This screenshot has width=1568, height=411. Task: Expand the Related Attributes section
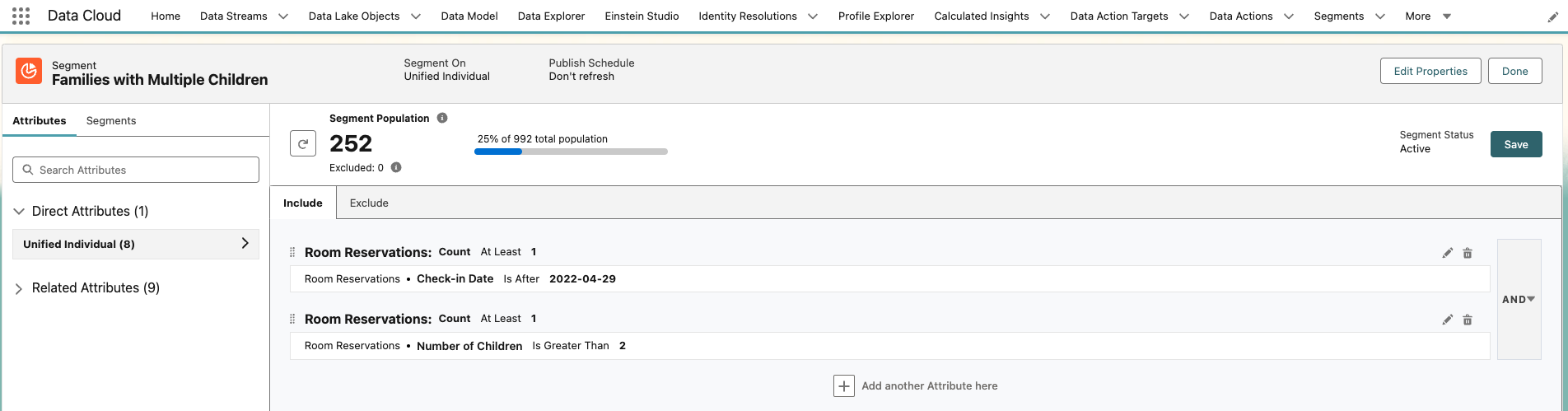point(19,288)
